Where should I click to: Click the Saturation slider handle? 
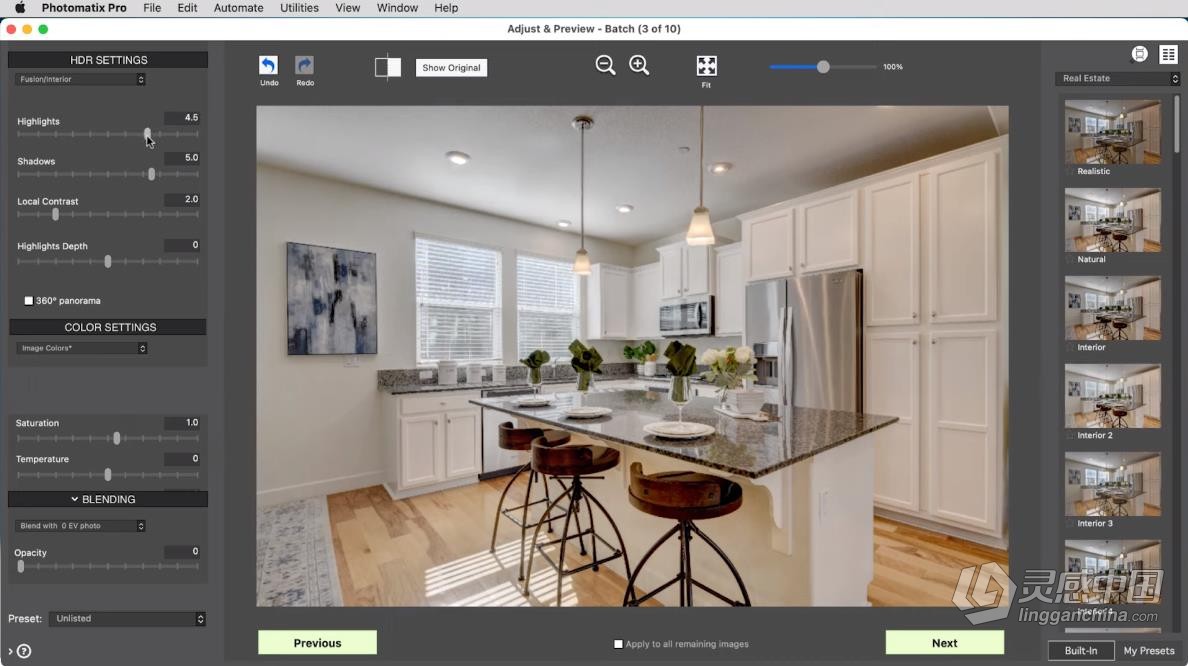pos(117,438)
